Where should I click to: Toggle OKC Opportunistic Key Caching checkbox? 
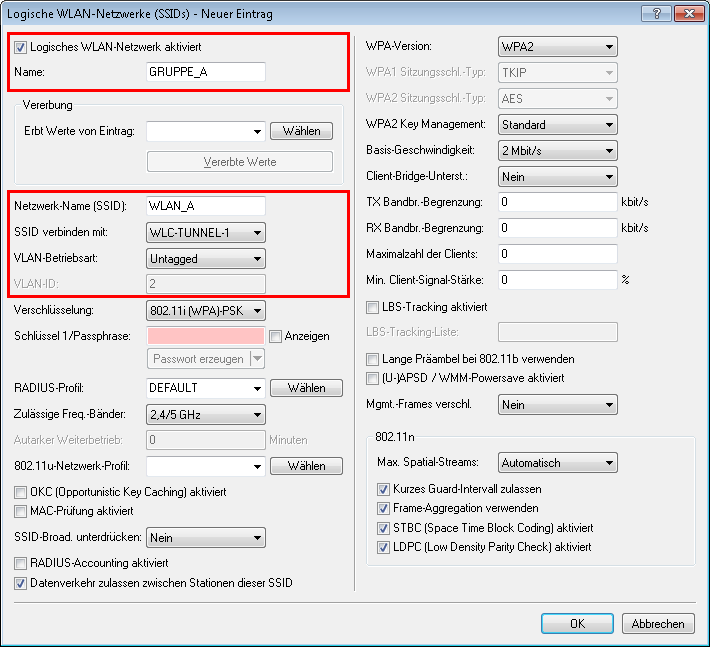21,492
